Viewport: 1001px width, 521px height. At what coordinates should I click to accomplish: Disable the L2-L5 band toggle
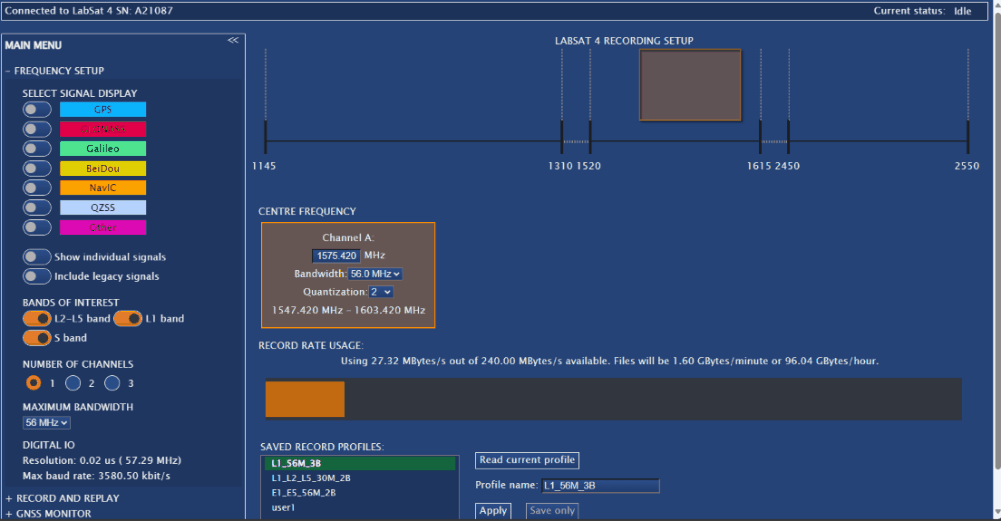tap(37, 318)
